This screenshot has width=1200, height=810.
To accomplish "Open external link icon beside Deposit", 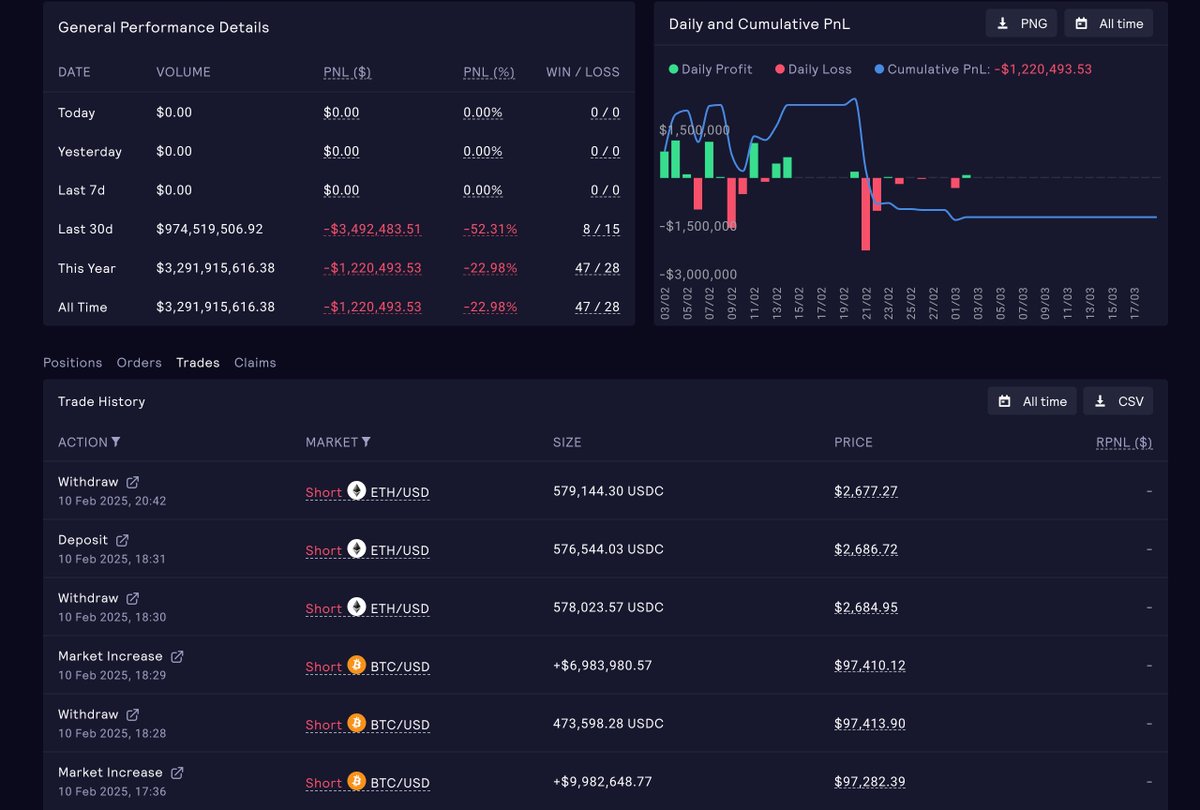I will (122, 540).
